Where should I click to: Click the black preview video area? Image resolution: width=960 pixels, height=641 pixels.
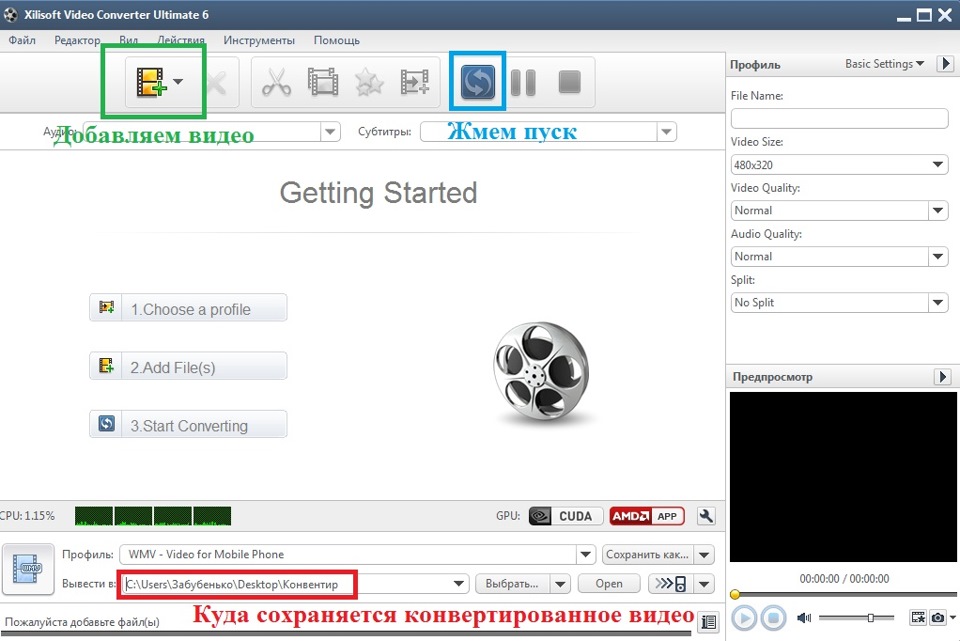click(843, 477)
